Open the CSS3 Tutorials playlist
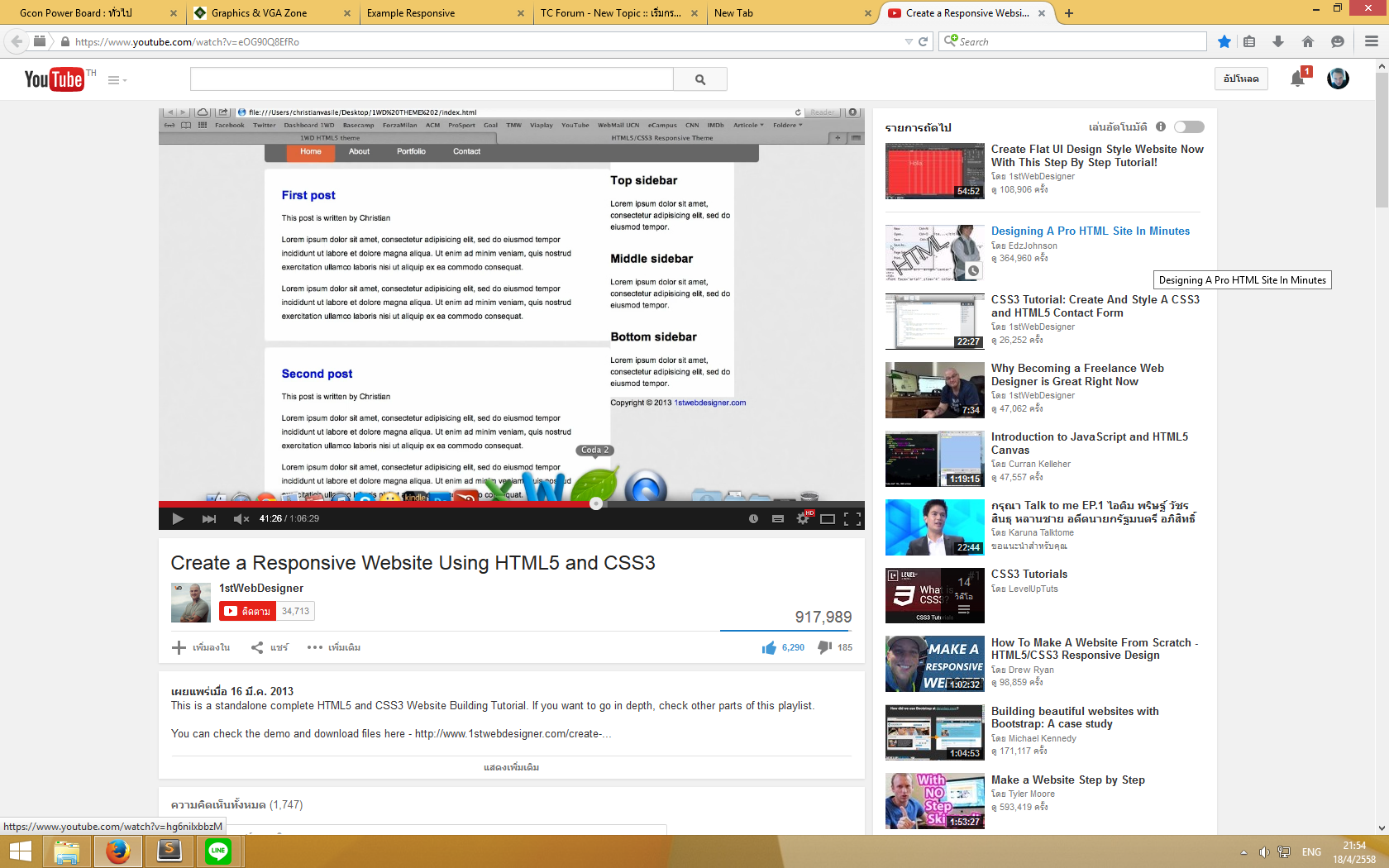Screen dimensions: 1389x868 (x=1029, y=574)
